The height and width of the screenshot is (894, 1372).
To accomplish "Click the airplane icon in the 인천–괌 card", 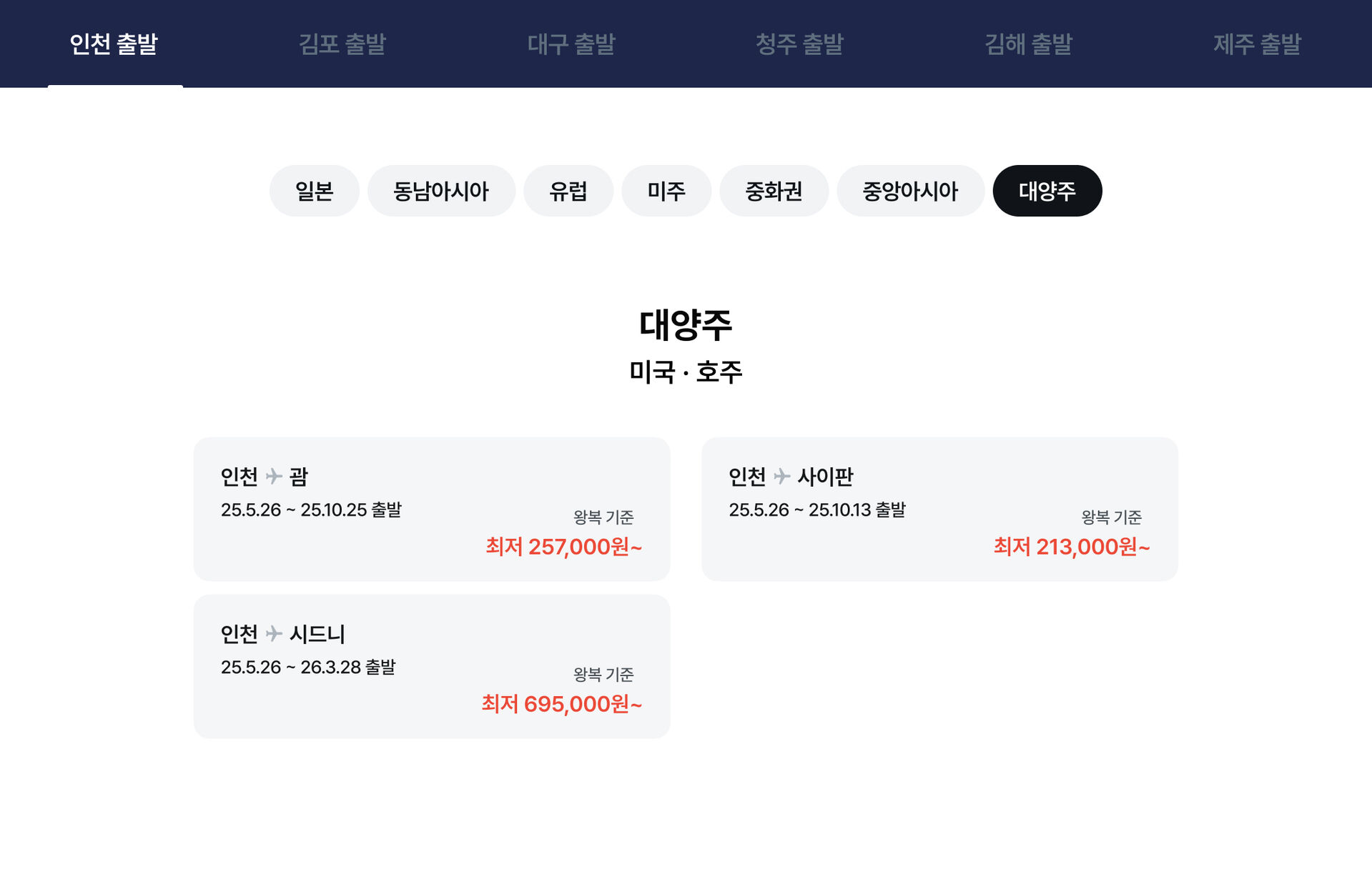I will tap(274, 476).
